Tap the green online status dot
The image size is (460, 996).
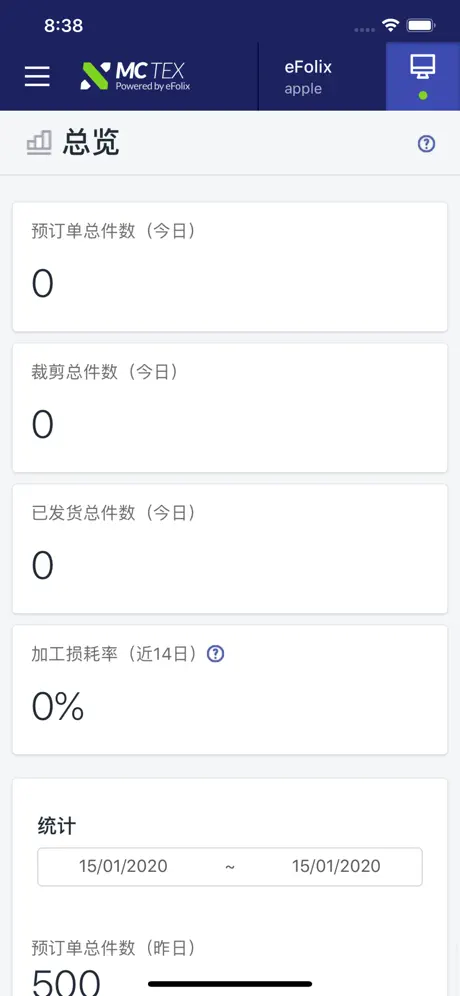click(x=423, y=96)
